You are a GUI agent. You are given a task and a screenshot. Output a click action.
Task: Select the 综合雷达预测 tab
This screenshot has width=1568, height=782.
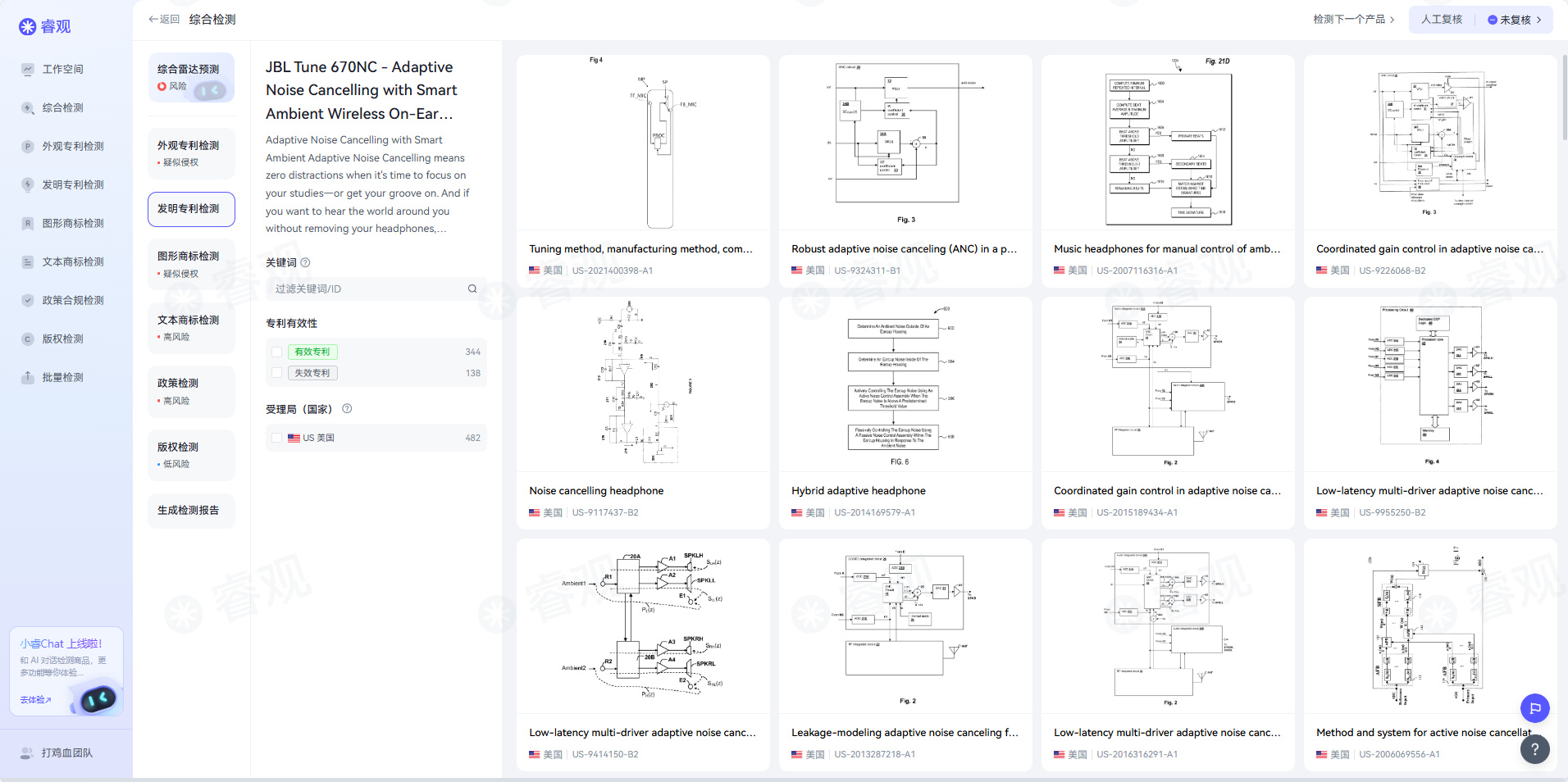pyautogui.click(x=190, y=77)
